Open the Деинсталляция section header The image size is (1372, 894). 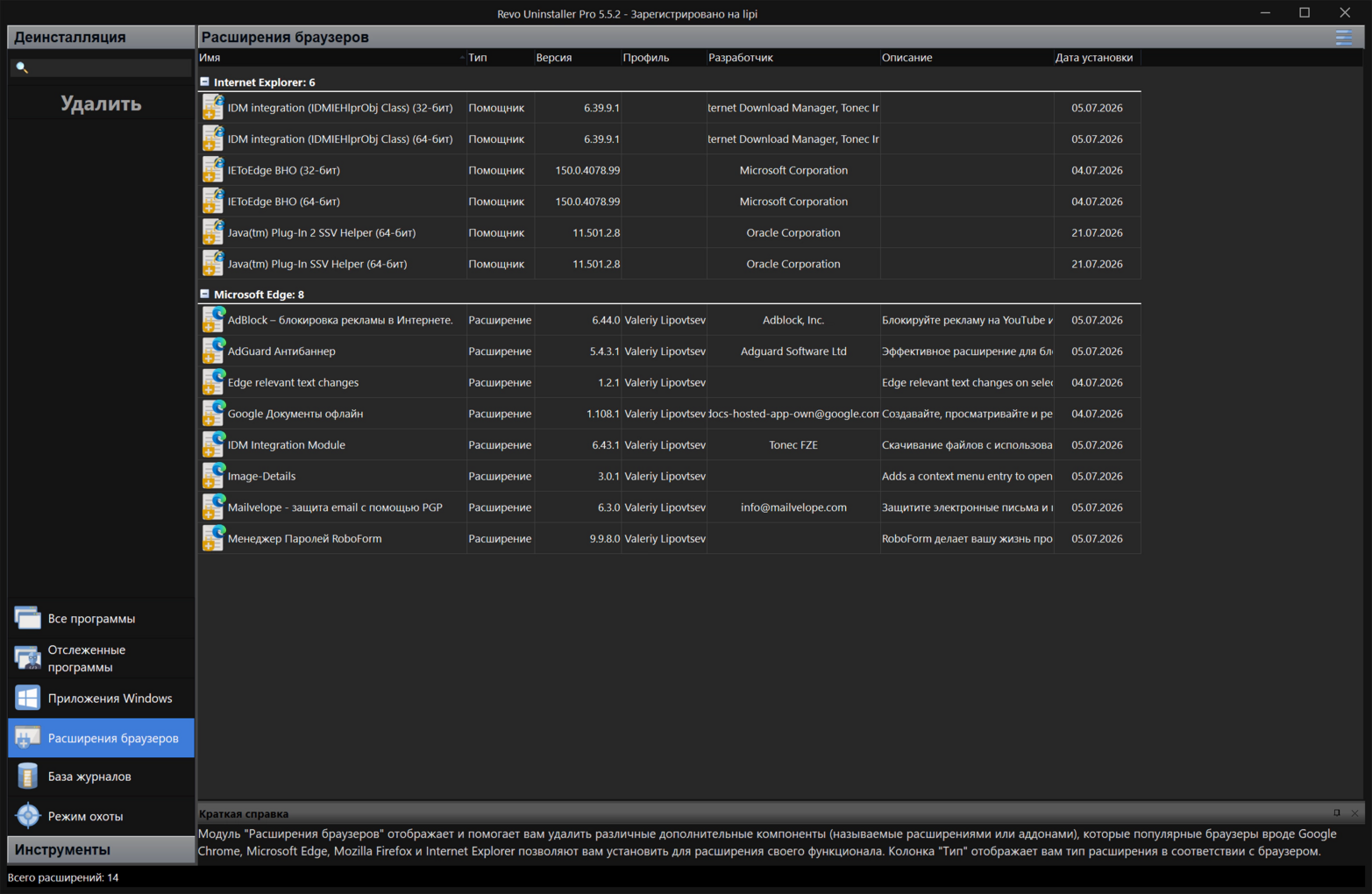tap(101, 37)
